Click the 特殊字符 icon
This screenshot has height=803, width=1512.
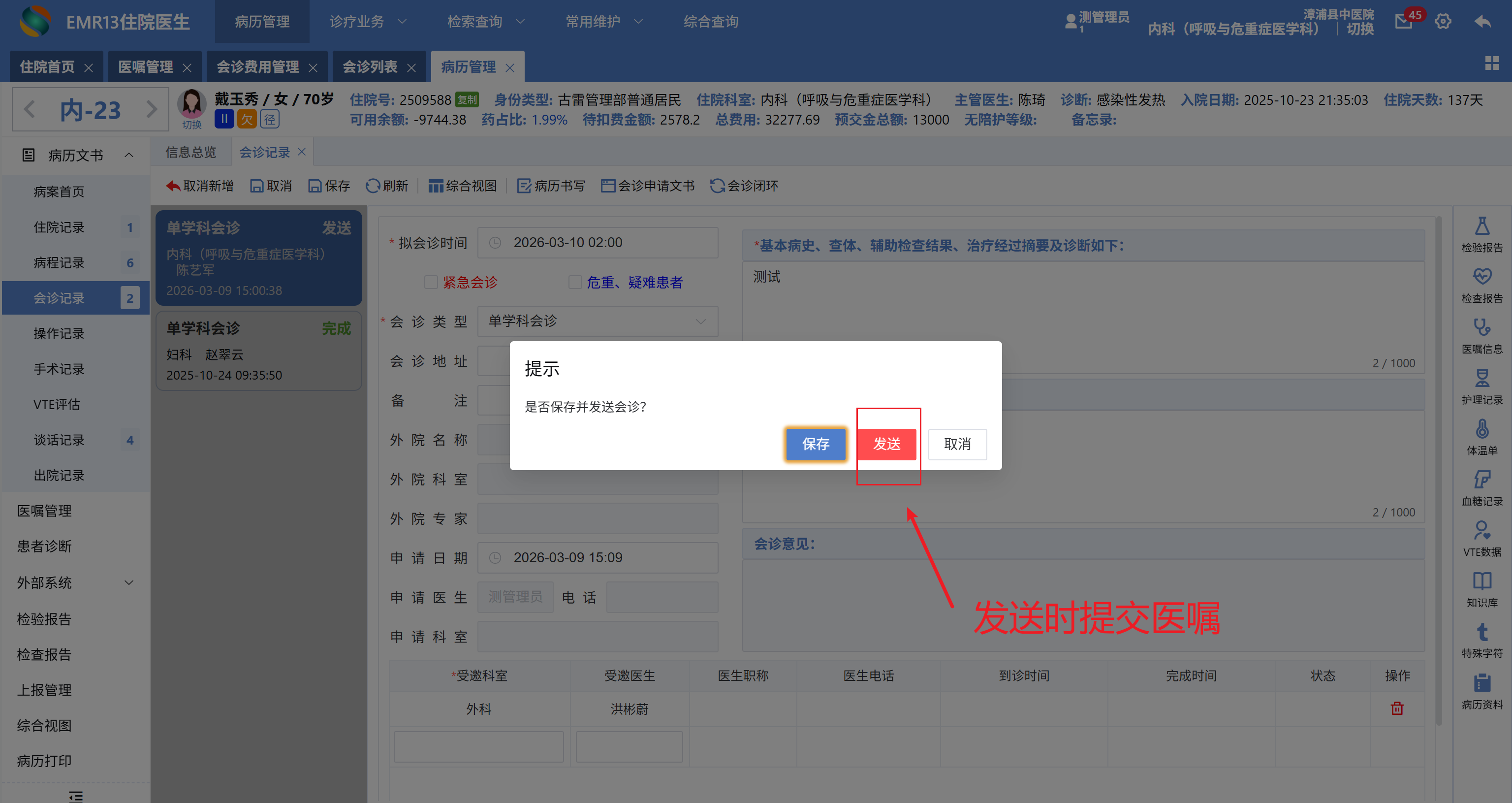1481,633
